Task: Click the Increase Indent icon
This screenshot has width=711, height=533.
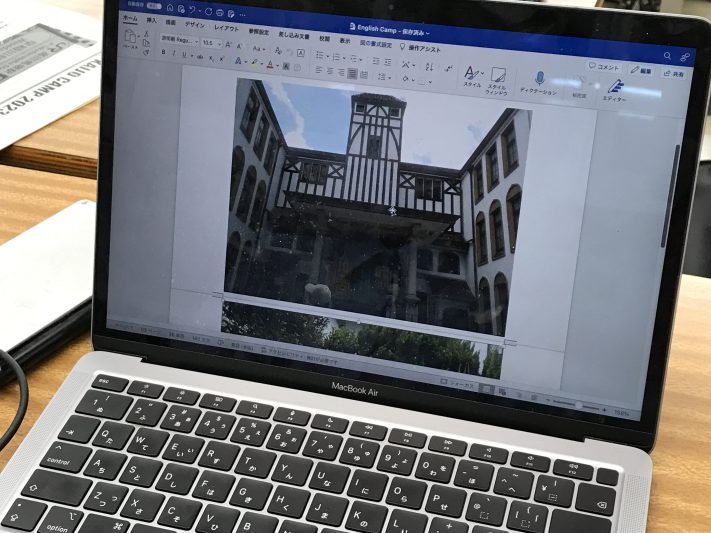Action: [x=388, y=62]
